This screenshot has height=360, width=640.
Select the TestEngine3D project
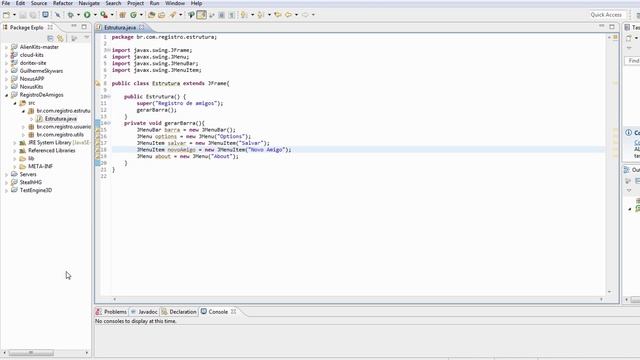pos(36,191)
